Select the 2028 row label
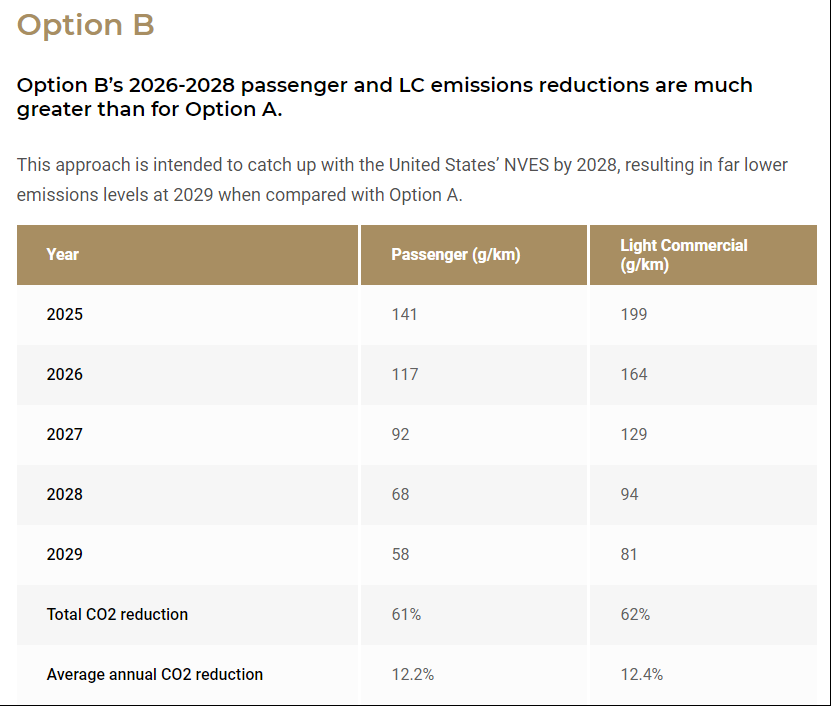 tap(65, 494)
